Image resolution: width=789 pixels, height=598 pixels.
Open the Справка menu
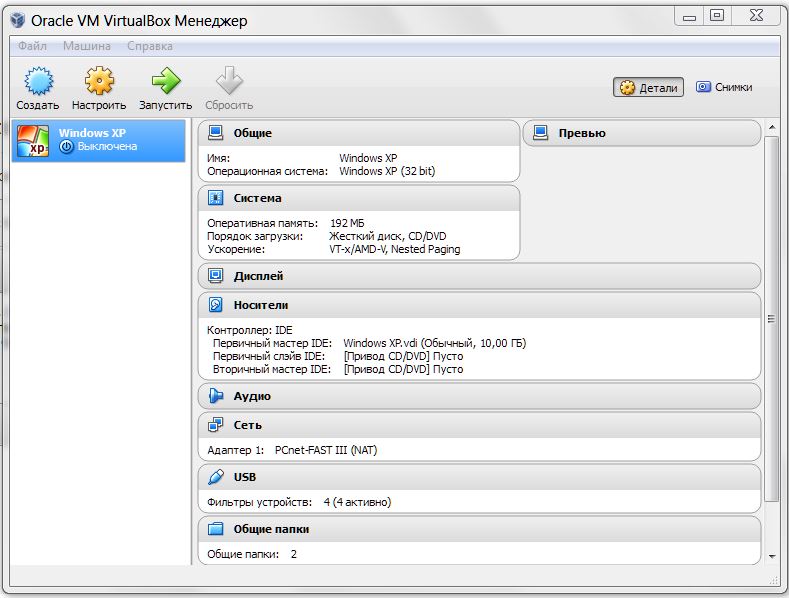[149, 46]
